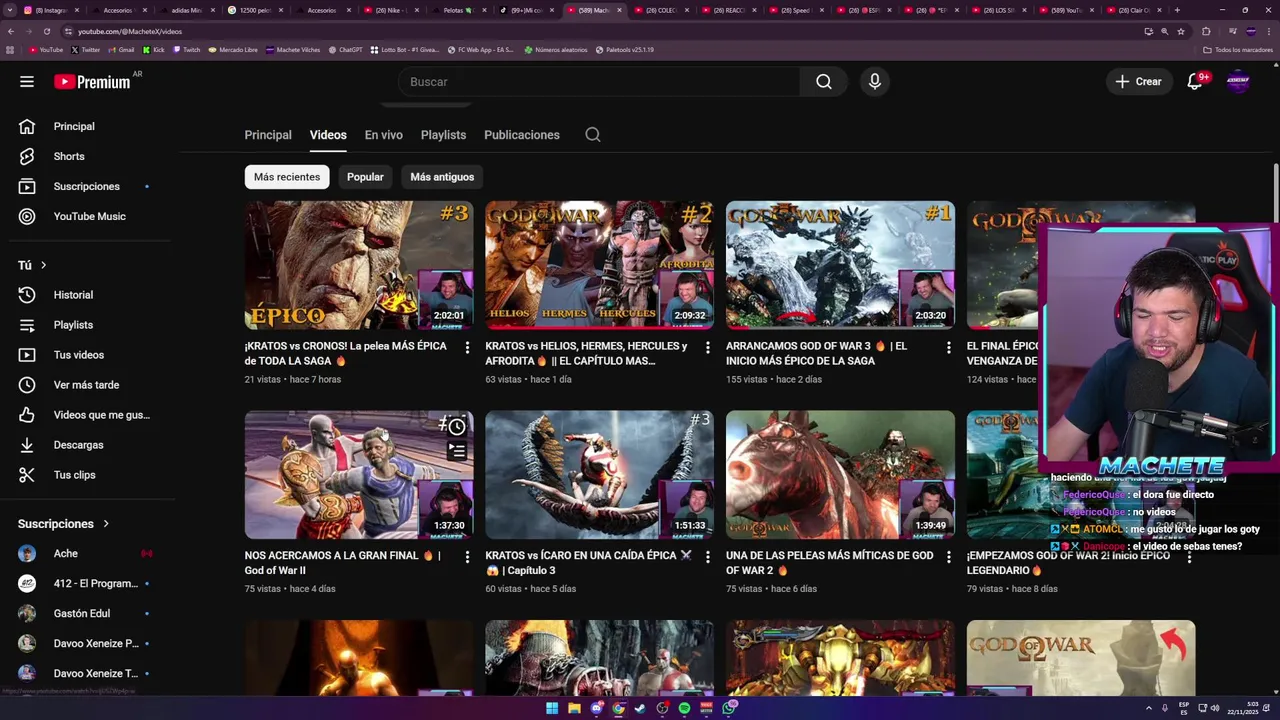The image size is (1280, 720).
Task: Show hidden system tray icons
Action: tap(1149, 708)
